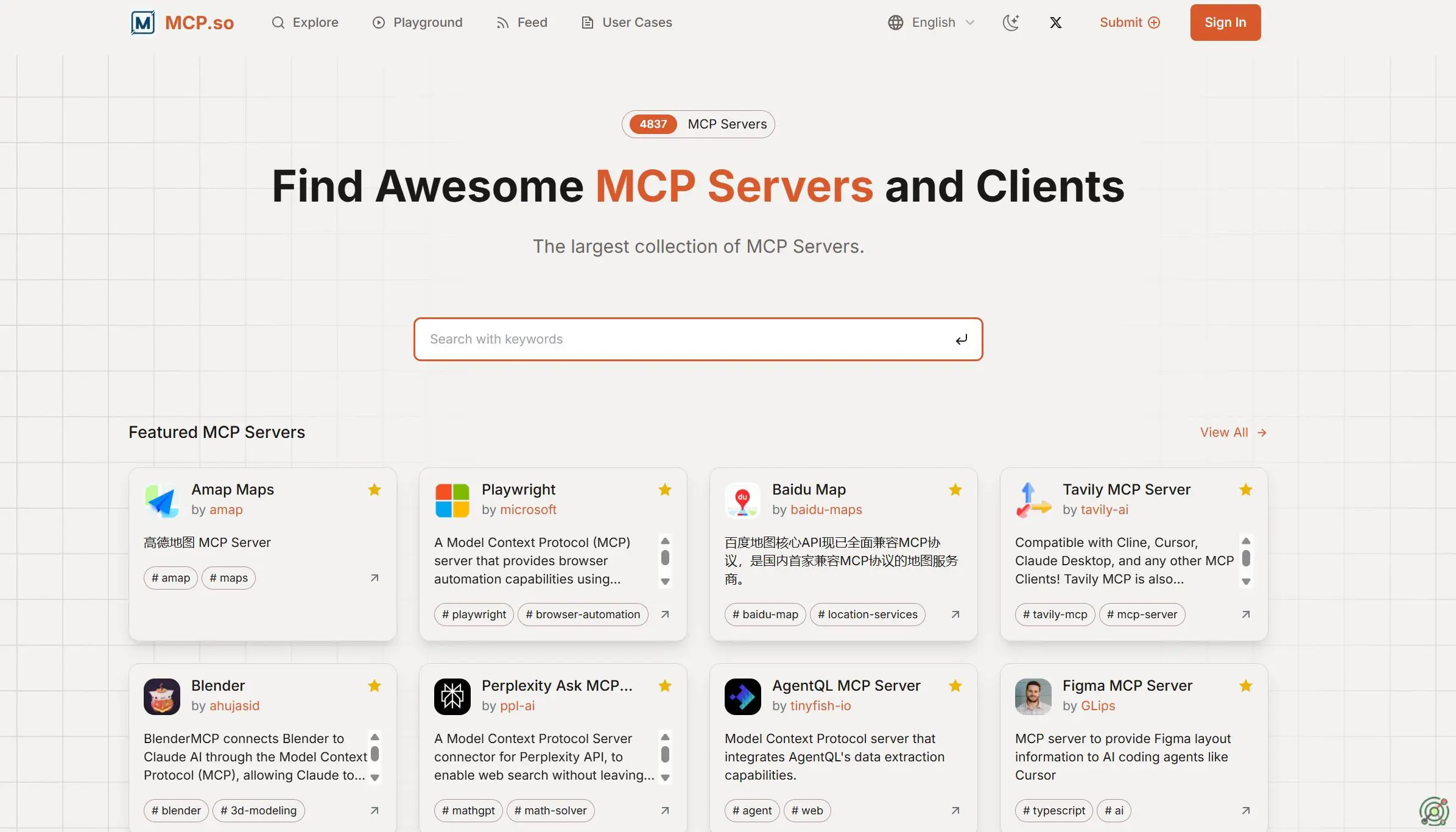Open Baidu Map external arrow icon
1456x832 pixels.
pyautogui.click(x=955, y=615)
